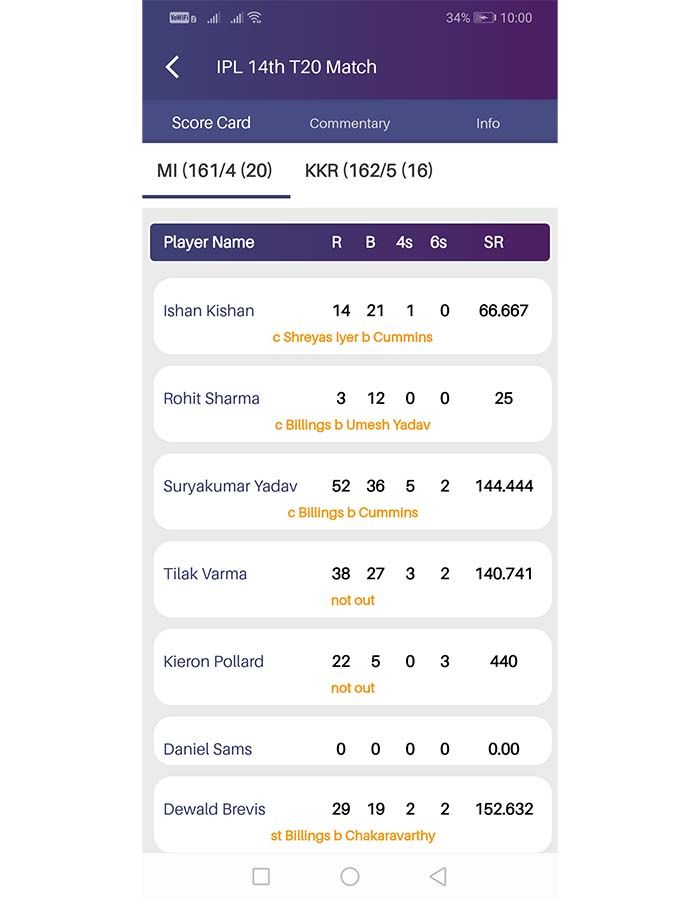Image resolution: width=700 pixels, height=900 pixels.
Task: Select Daniel Sams in the scorecard
Action: pos(352,742)
